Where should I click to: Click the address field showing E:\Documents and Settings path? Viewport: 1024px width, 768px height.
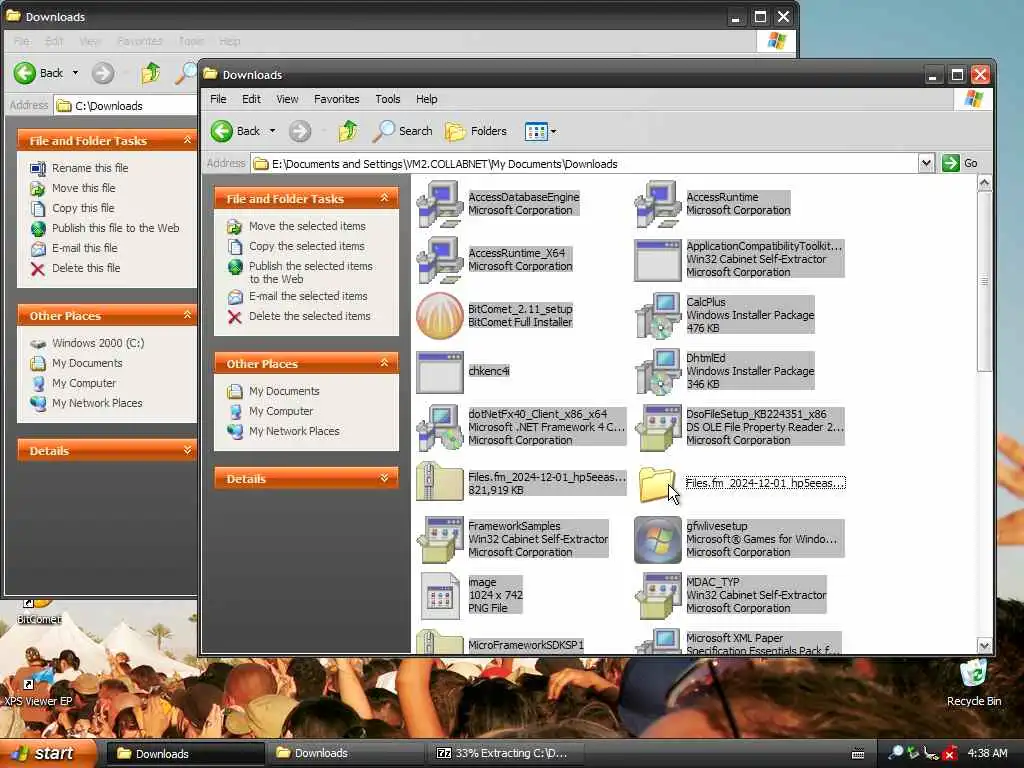pyautogui.click(x=584, y=163)
